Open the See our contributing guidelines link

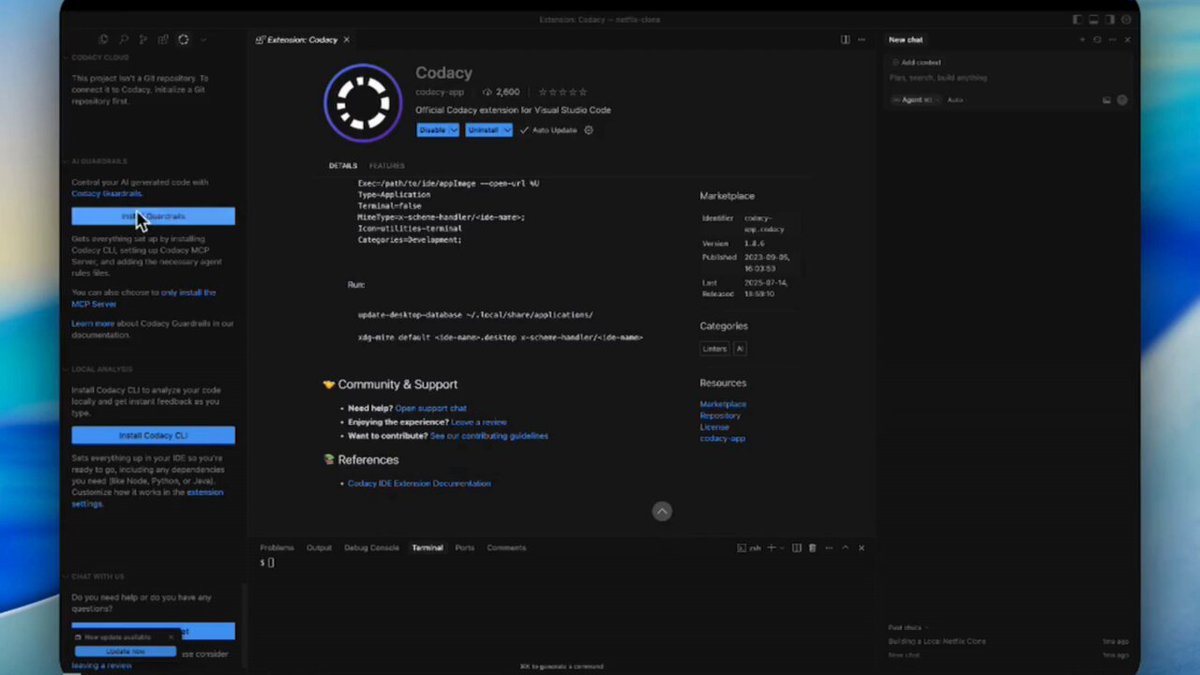tap(489, 436)
